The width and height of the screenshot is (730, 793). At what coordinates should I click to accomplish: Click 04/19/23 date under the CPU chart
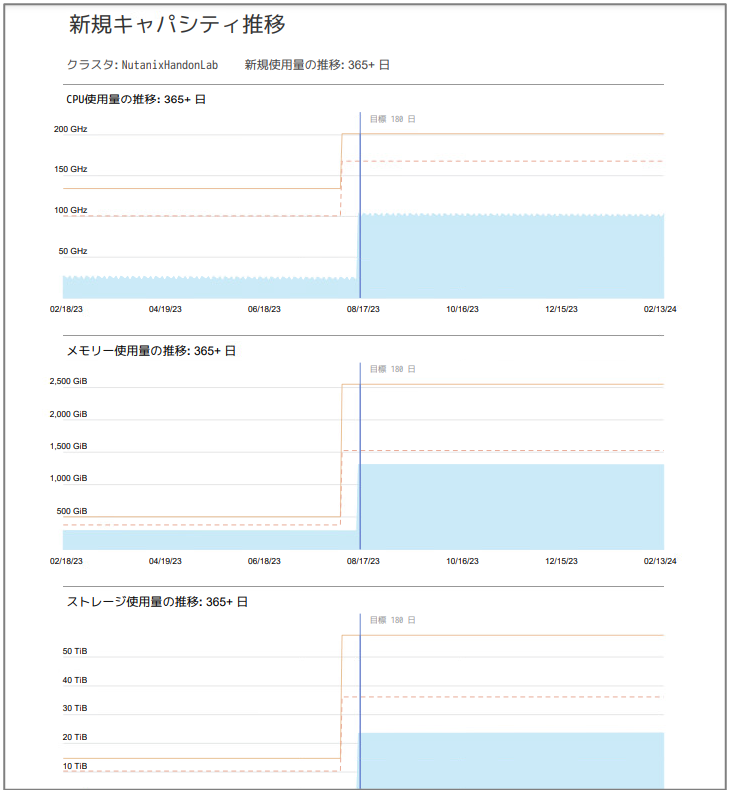(x=165, y=309)
